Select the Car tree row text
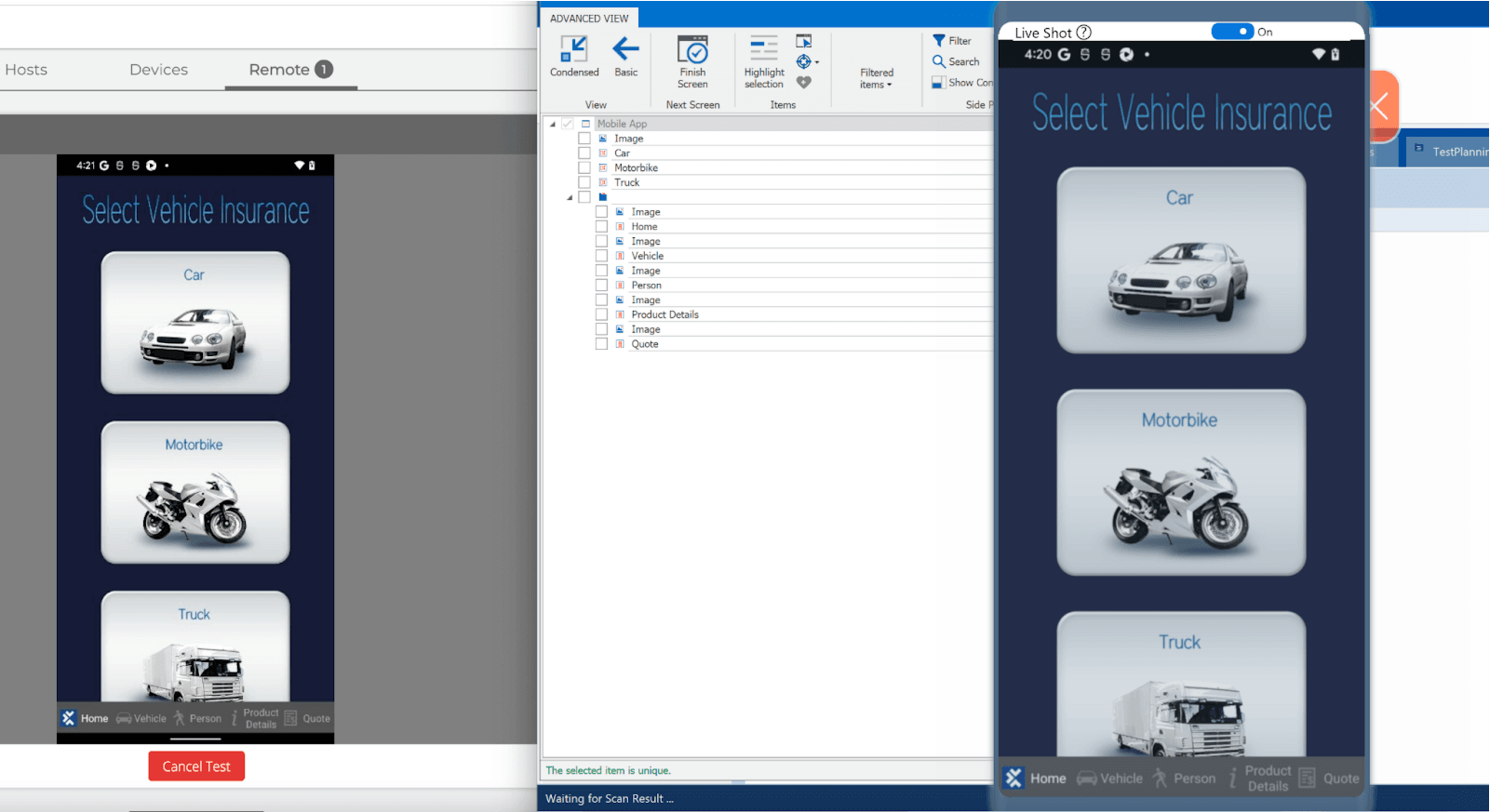 click(x=622, y=153)
